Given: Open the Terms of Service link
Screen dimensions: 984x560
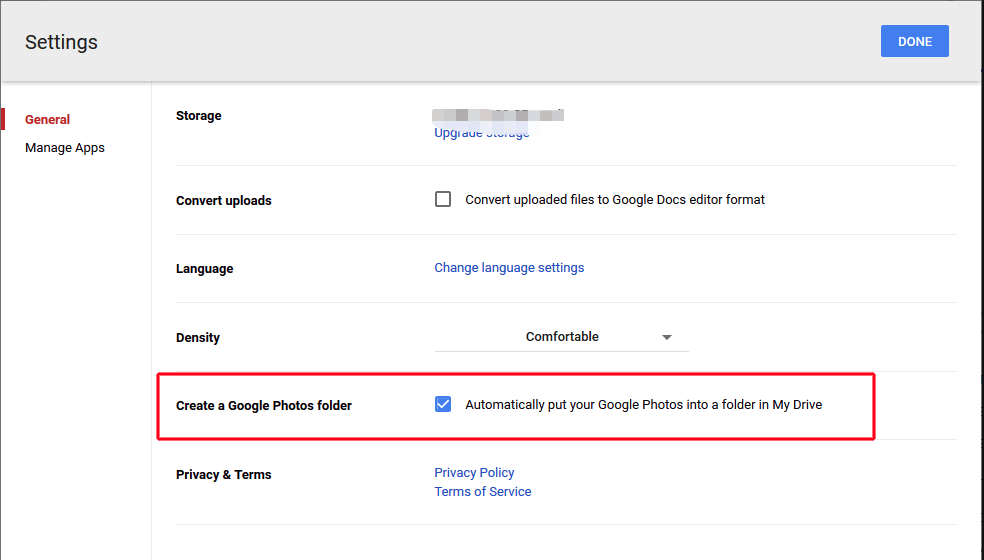Looking at the screenshot, I should (482, 491).
